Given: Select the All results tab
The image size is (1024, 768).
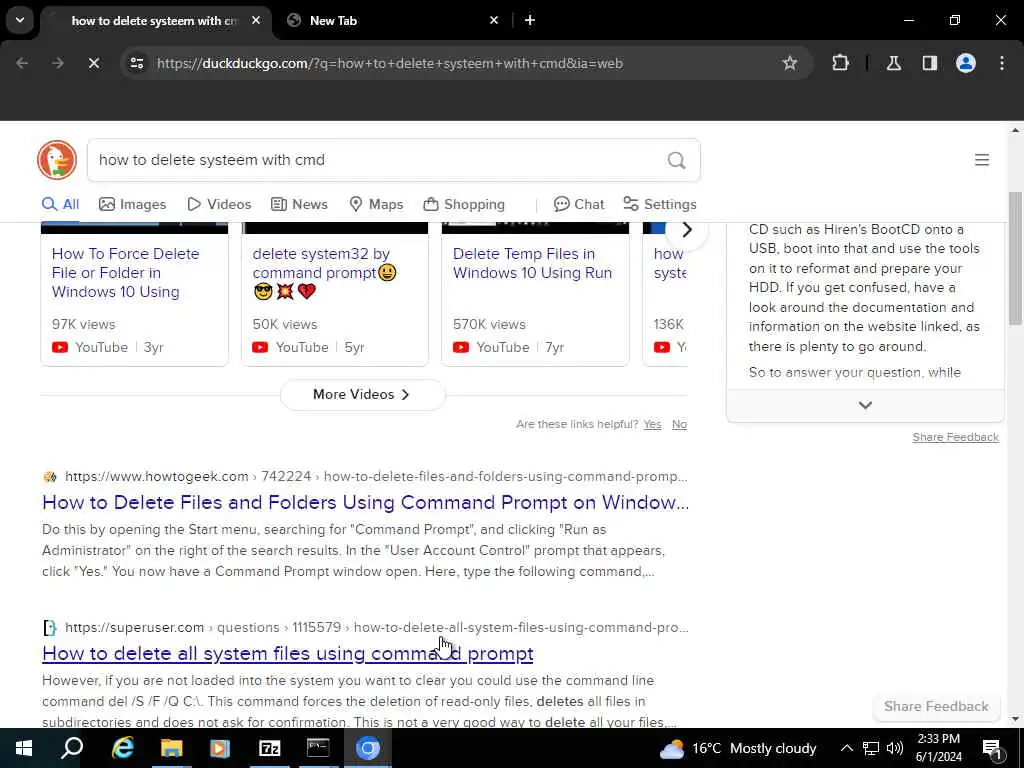Looking at the screenshot, I should coord(60,204).
